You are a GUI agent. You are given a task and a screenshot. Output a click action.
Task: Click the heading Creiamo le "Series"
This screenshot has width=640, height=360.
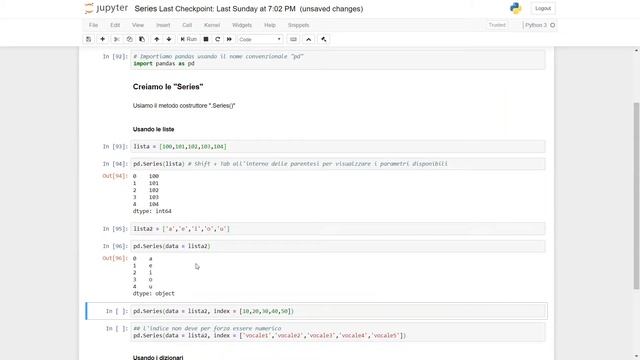[168, 87]
